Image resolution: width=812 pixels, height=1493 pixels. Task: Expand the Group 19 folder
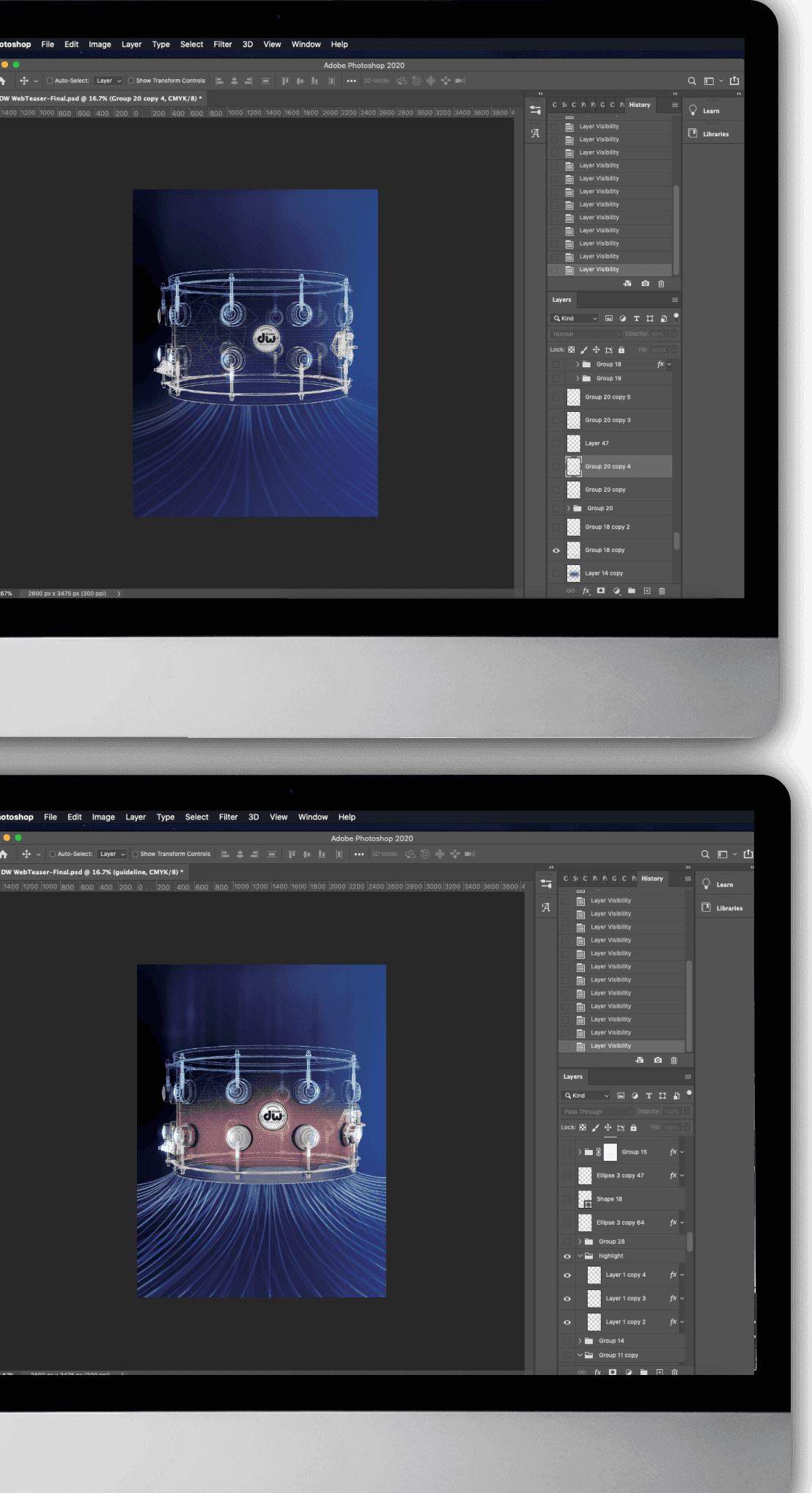coord(577,379)
